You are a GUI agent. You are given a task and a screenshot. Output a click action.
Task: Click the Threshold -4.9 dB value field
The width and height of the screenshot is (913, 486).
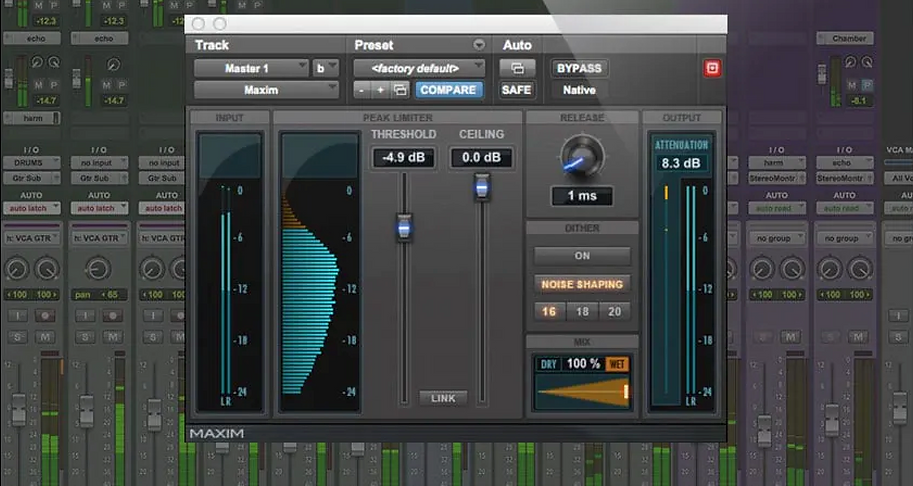[x=404, y=158]
